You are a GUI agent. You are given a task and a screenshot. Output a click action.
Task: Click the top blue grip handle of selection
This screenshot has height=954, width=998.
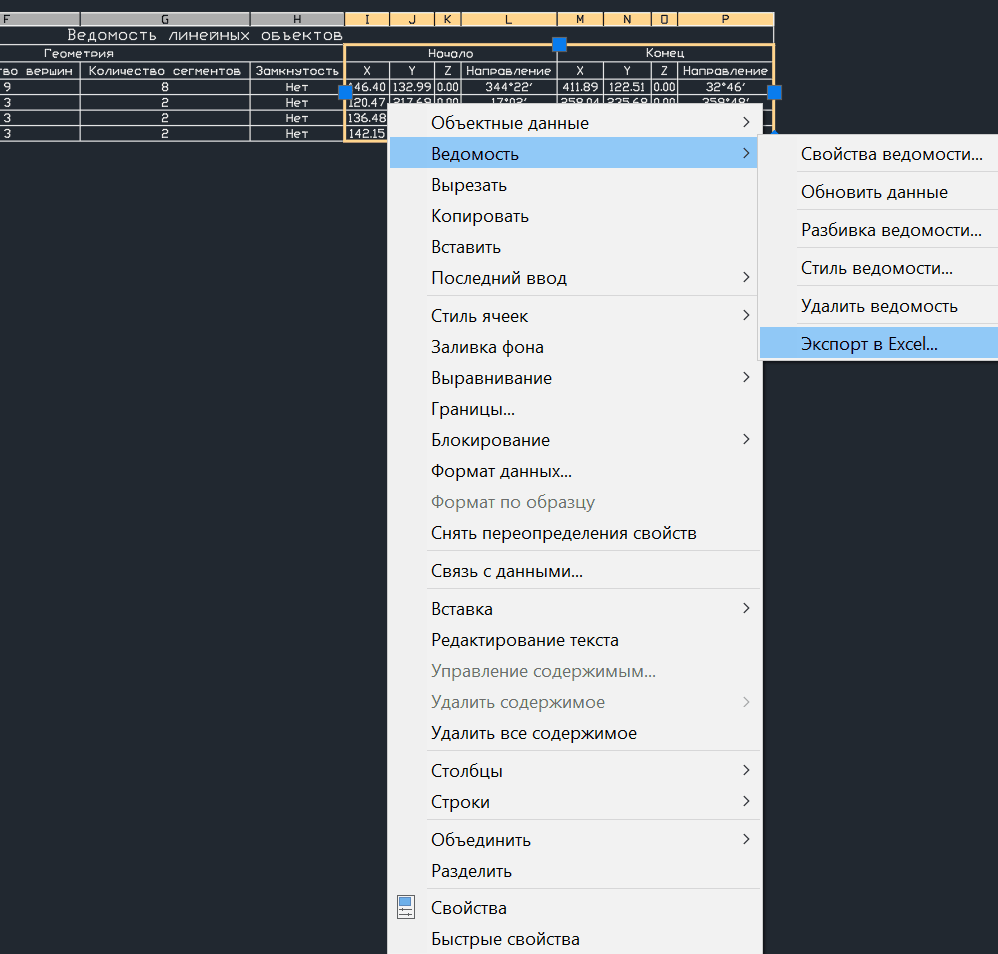[x=560, y=44]
